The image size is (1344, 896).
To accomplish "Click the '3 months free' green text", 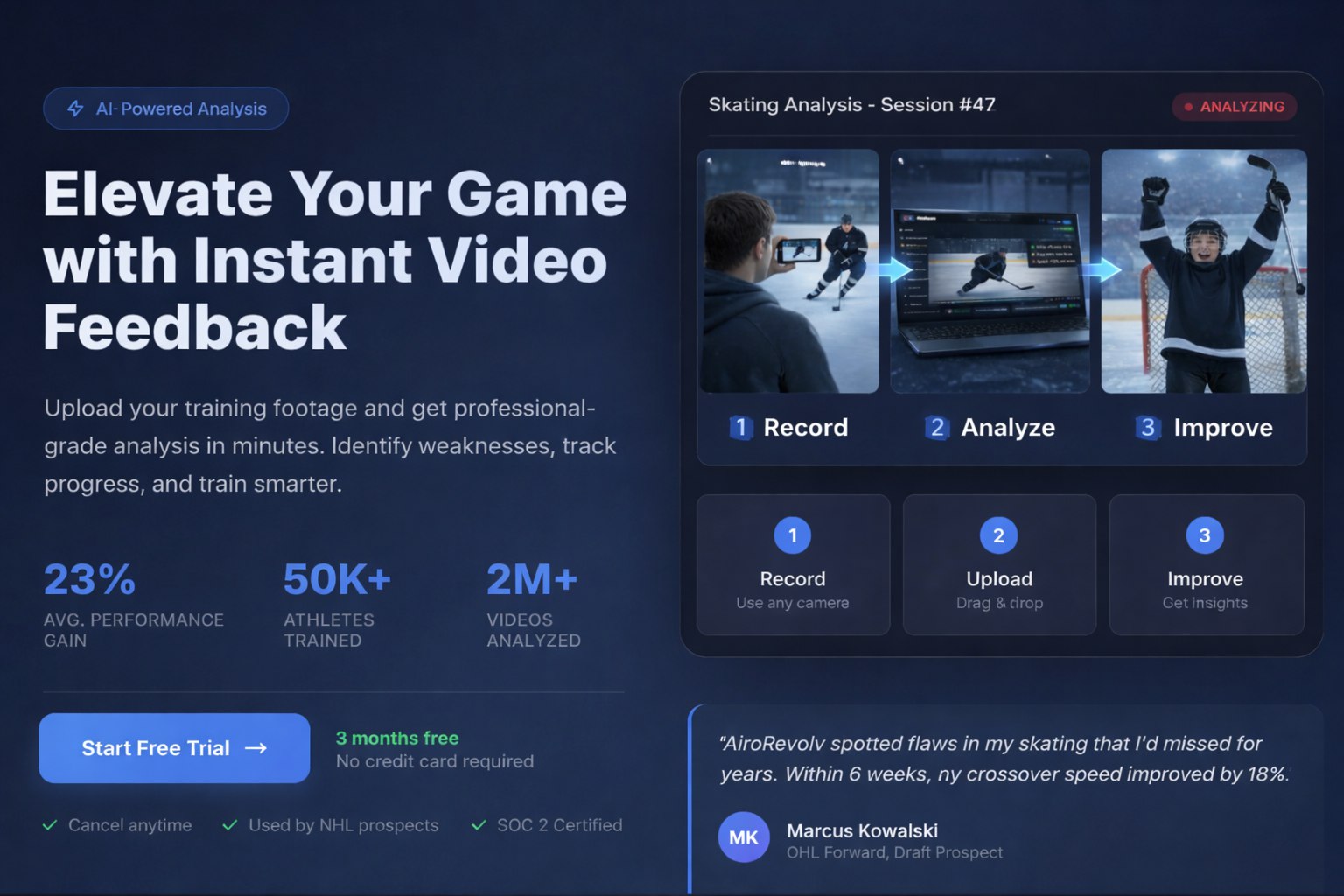I will [397, 738].
